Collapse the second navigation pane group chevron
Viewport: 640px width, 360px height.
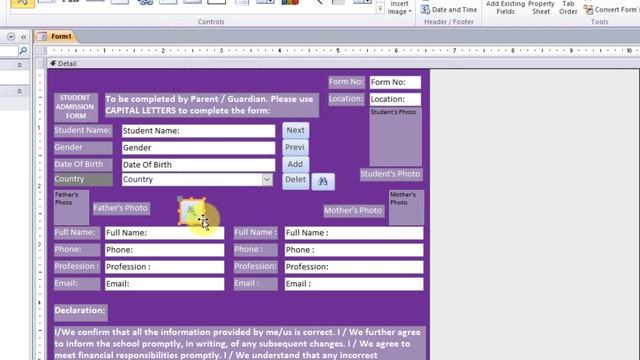point(19,91)
